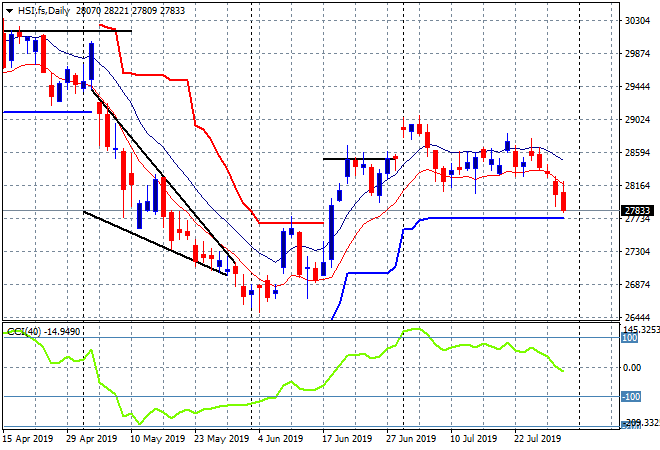Click the 17 Jun 2019 date label

(x=350, y=438)
